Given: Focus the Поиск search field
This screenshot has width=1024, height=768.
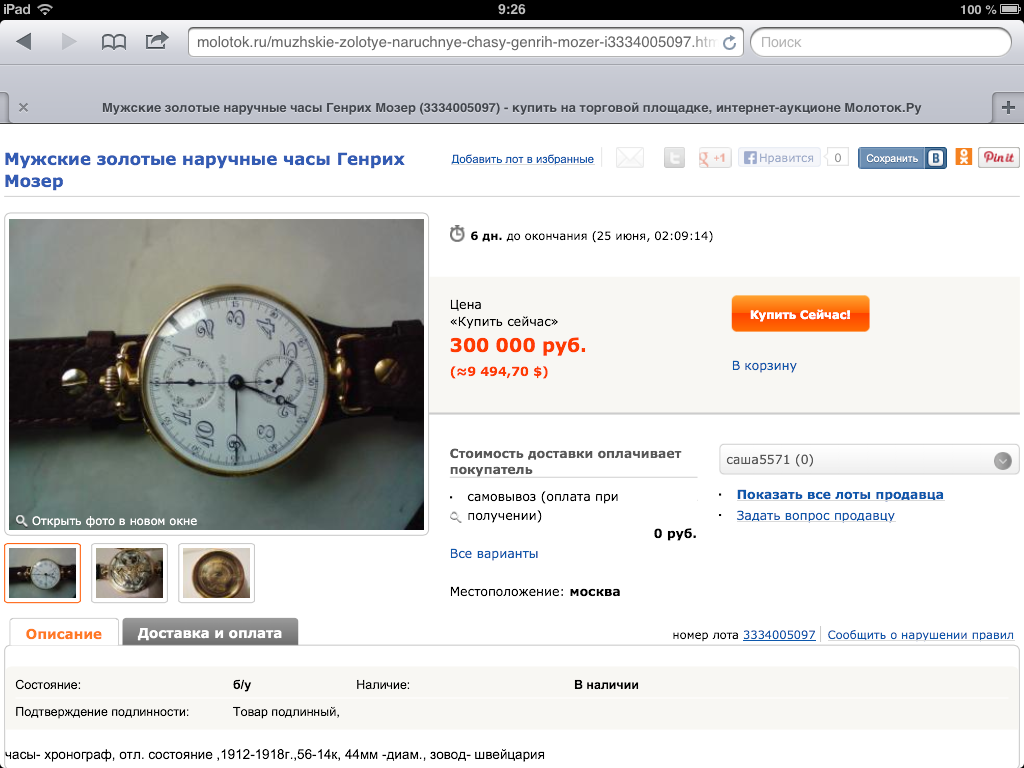Looking at the screenshot, I should click(880, 42).
